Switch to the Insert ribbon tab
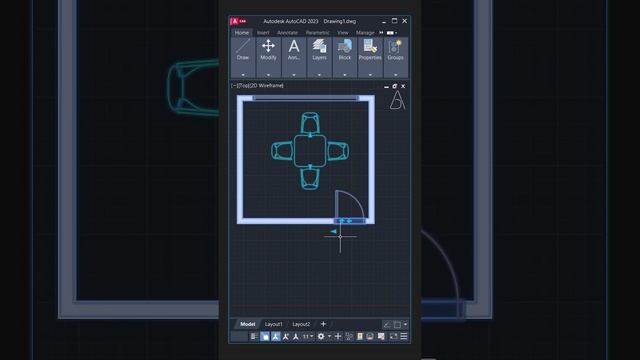 click(263, 33)
